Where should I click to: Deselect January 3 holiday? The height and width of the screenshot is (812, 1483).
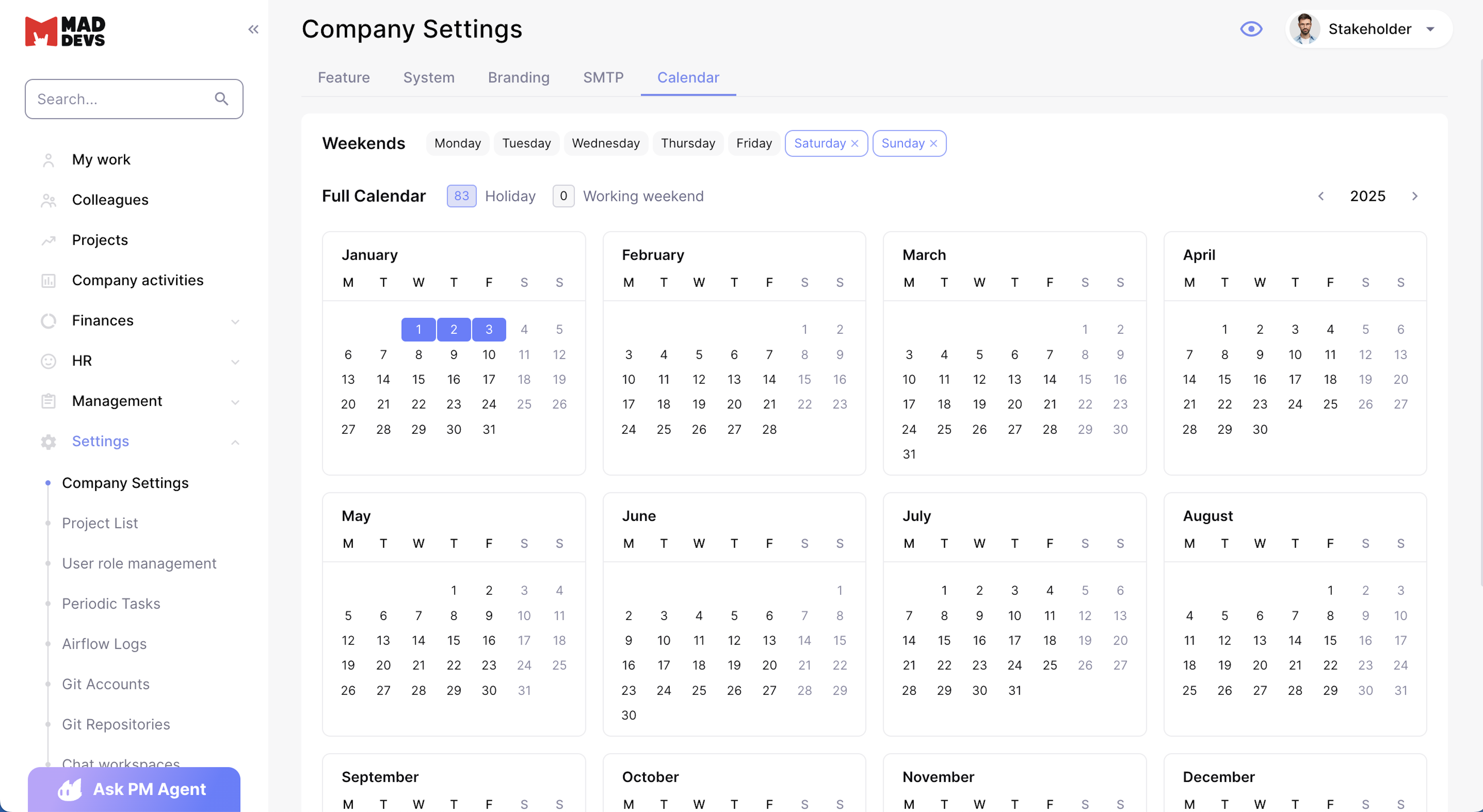click(489, 330)
